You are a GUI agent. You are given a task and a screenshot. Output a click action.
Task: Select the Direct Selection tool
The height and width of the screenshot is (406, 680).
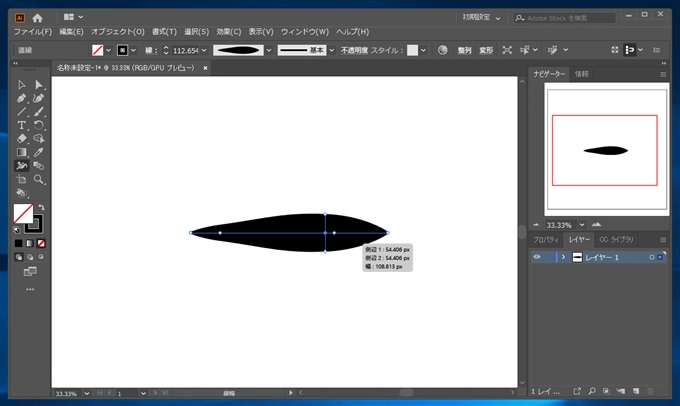39,85
